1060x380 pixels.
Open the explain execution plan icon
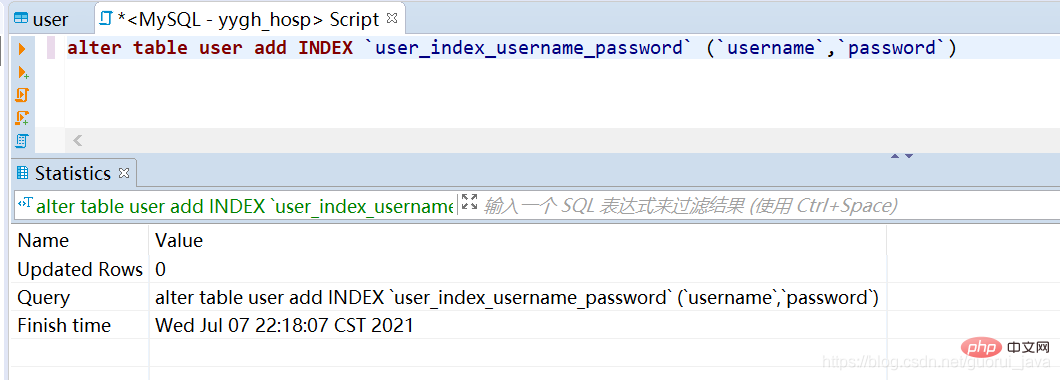click(22, 141)
